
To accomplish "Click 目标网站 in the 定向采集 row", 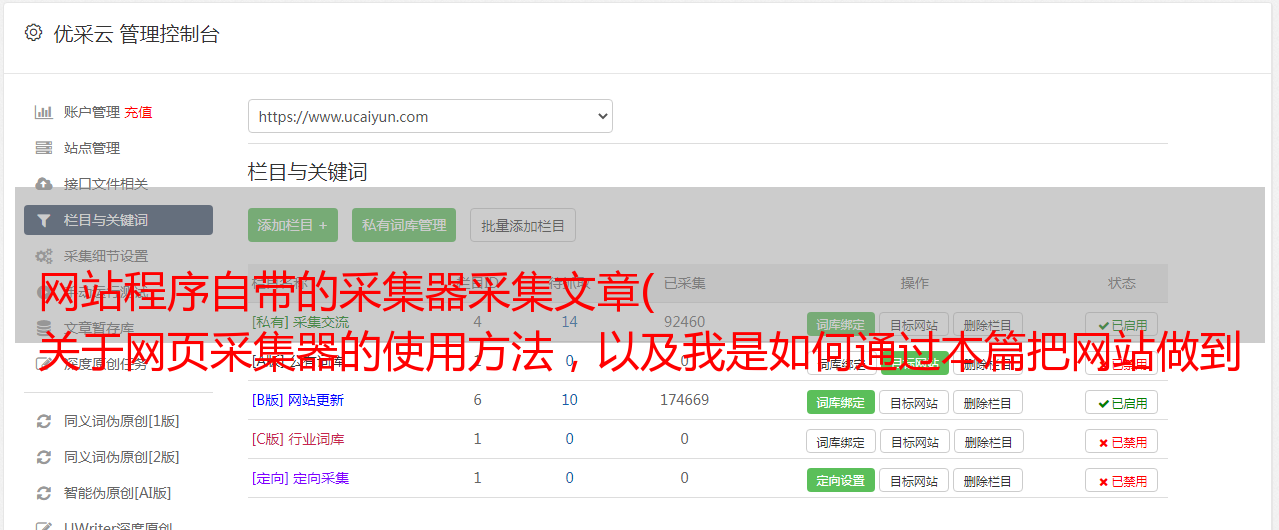I will pos(914,480).
